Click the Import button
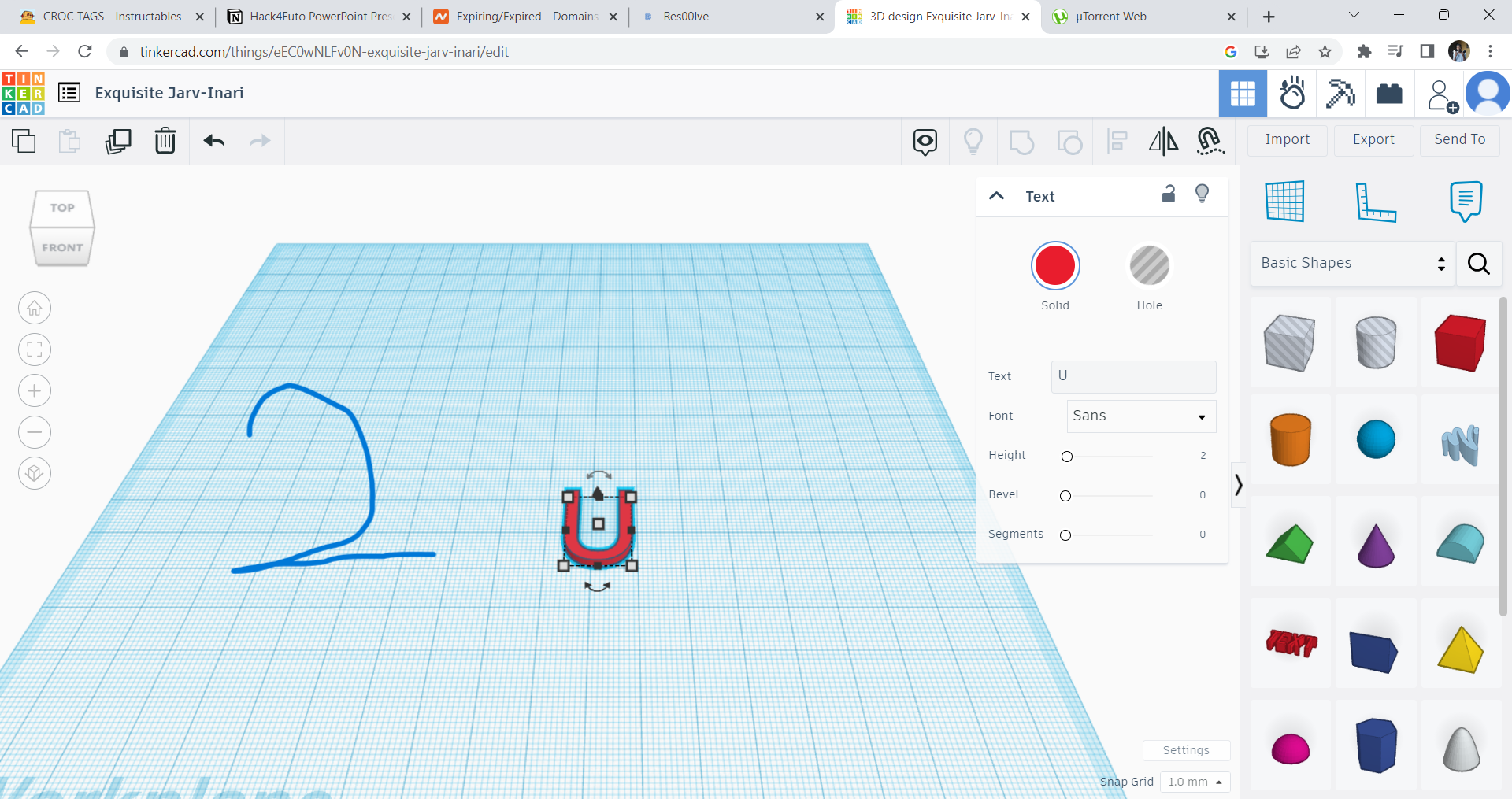 1288,140
